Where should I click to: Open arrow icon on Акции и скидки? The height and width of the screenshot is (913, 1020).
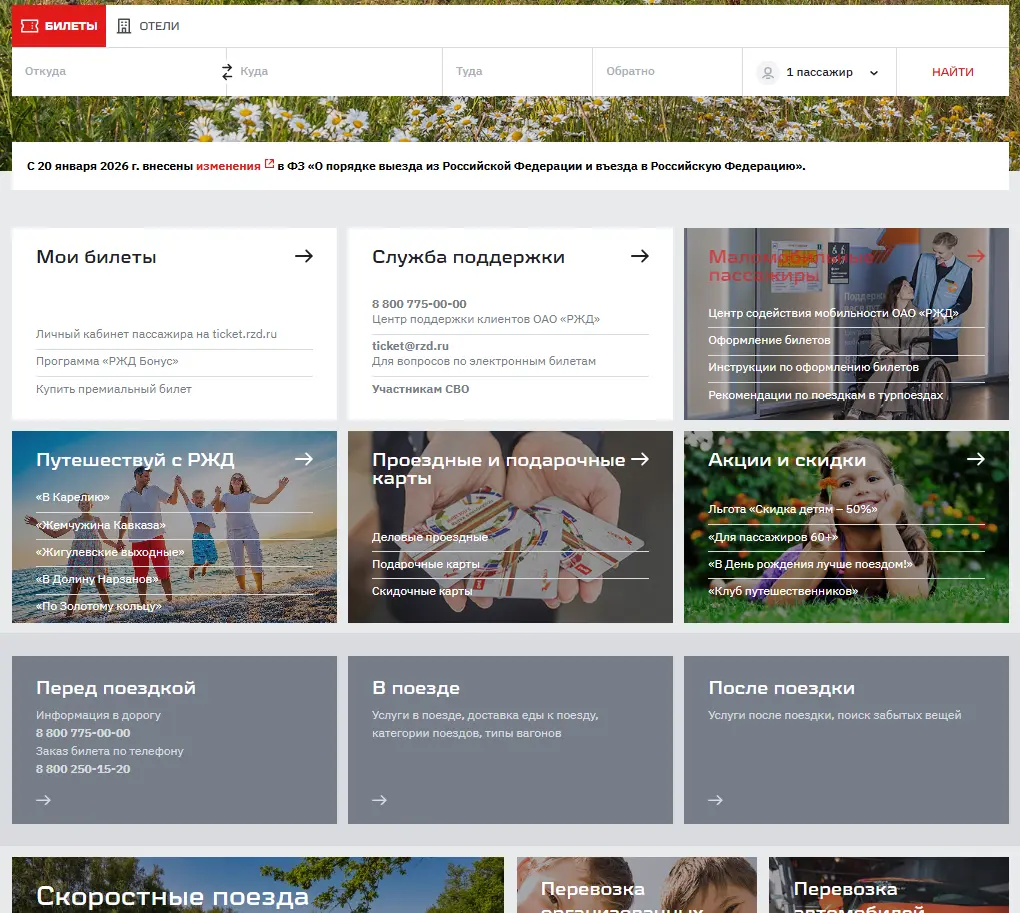pos(976,459)
